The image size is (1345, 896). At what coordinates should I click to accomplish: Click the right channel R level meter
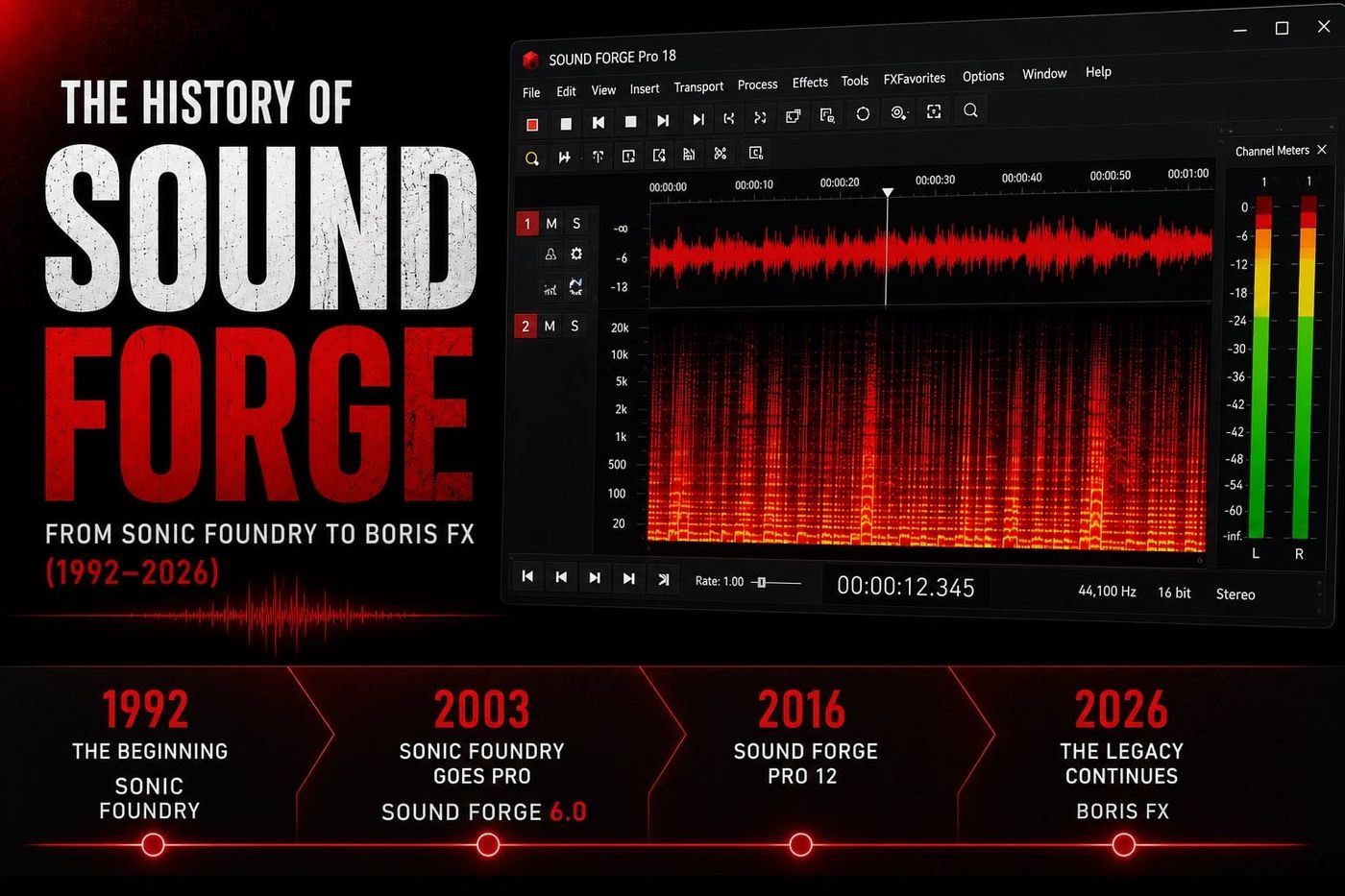pyautogui.click(x=1306, y=368)
